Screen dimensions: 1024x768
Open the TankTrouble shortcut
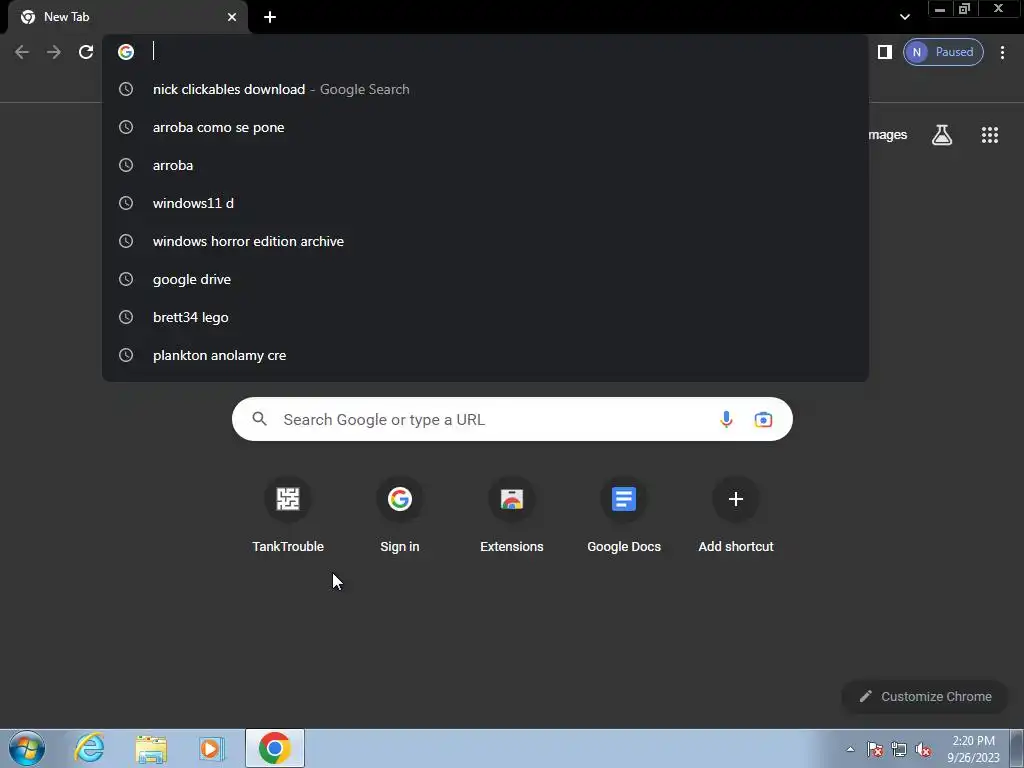pos(288,515)
